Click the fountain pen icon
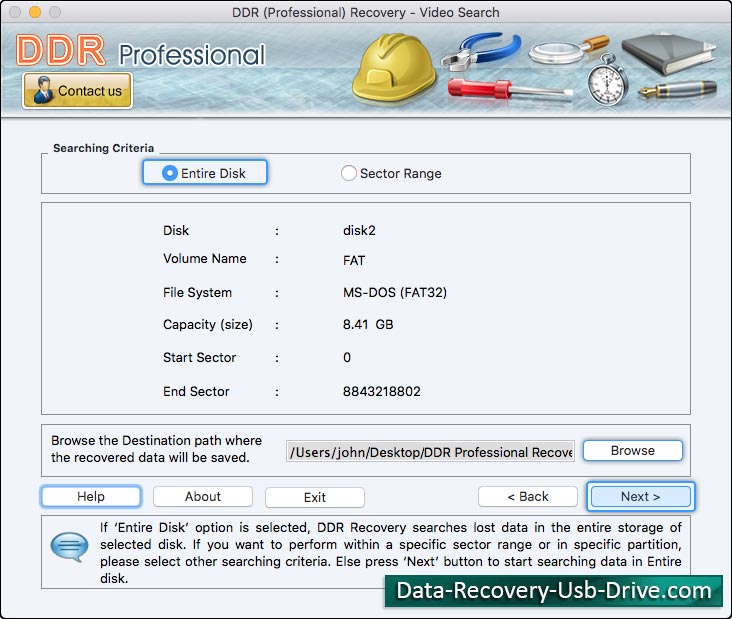 tap(678, 89)
